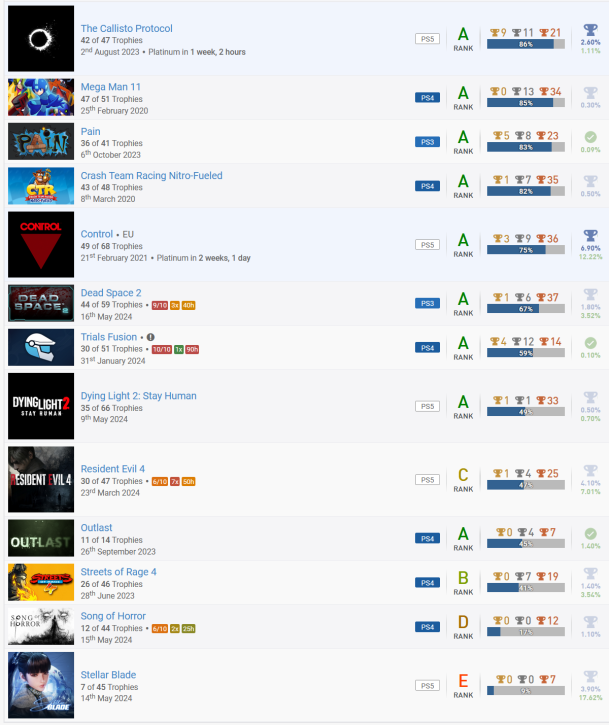Viewport: 609px width, 725px height.
Task: Click the 6/10 tag on Song of Horror
Action: [x=160, y=629]
